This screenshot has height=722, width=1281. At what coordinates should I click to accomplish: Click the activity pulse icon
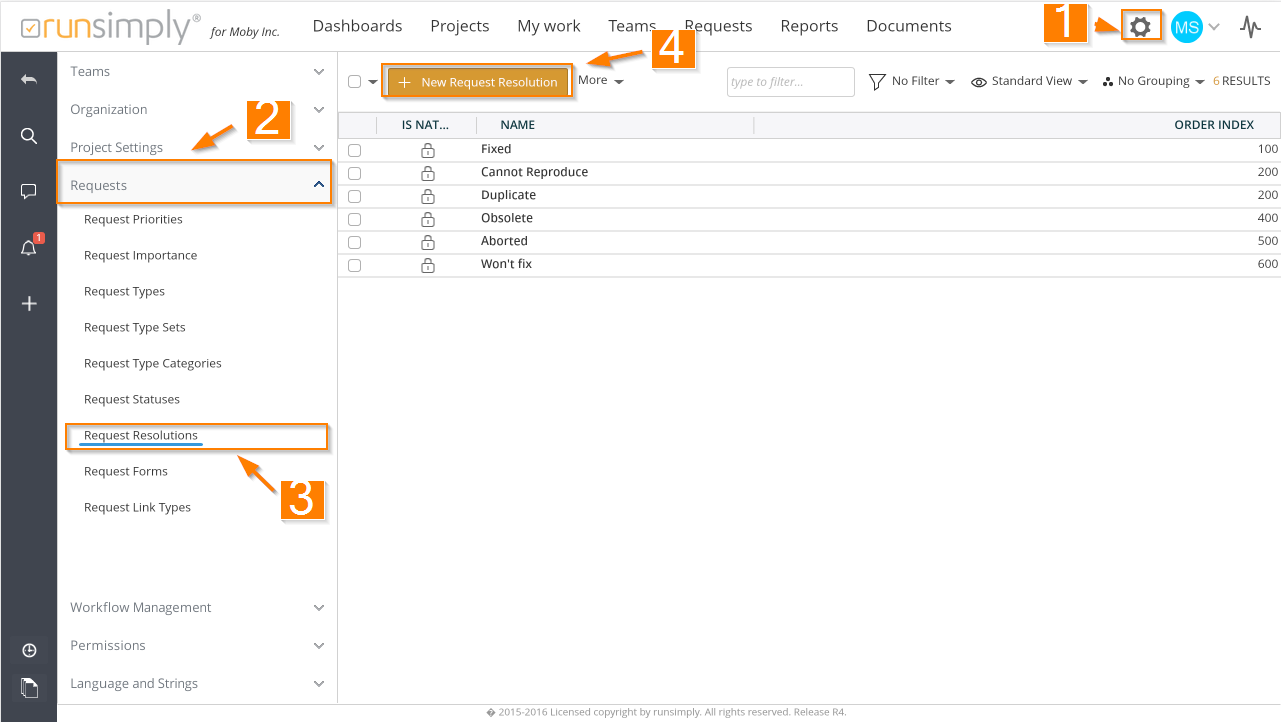click(1250, 27)
